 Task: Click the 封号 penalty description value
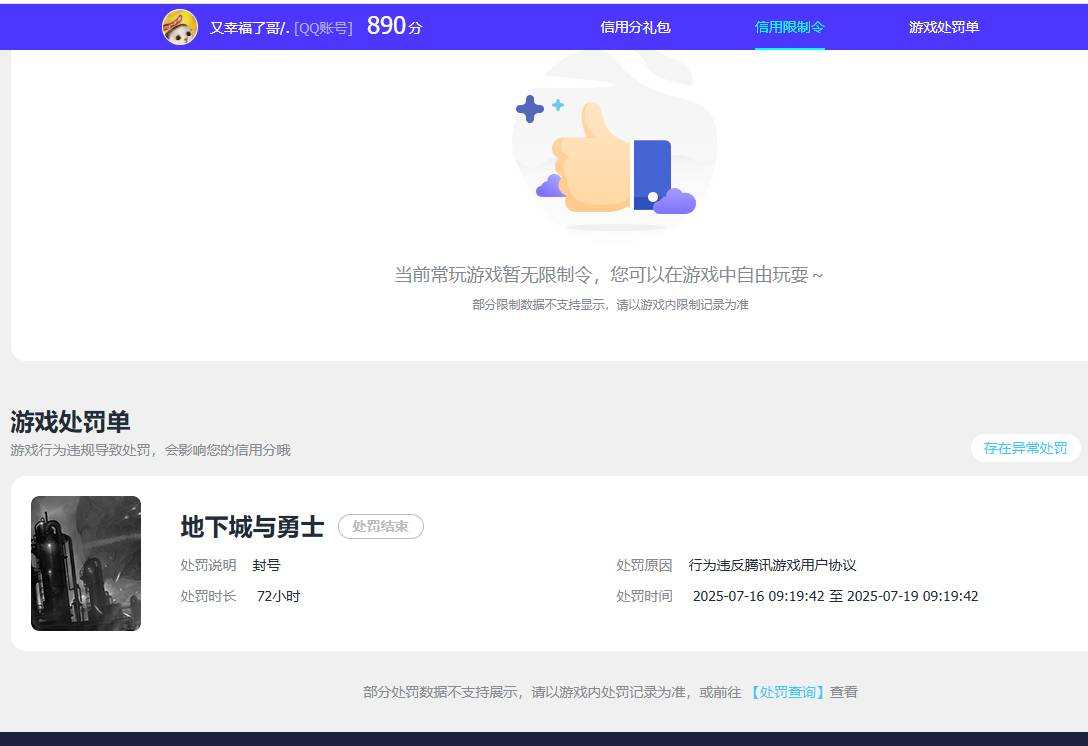click(266, 566)
